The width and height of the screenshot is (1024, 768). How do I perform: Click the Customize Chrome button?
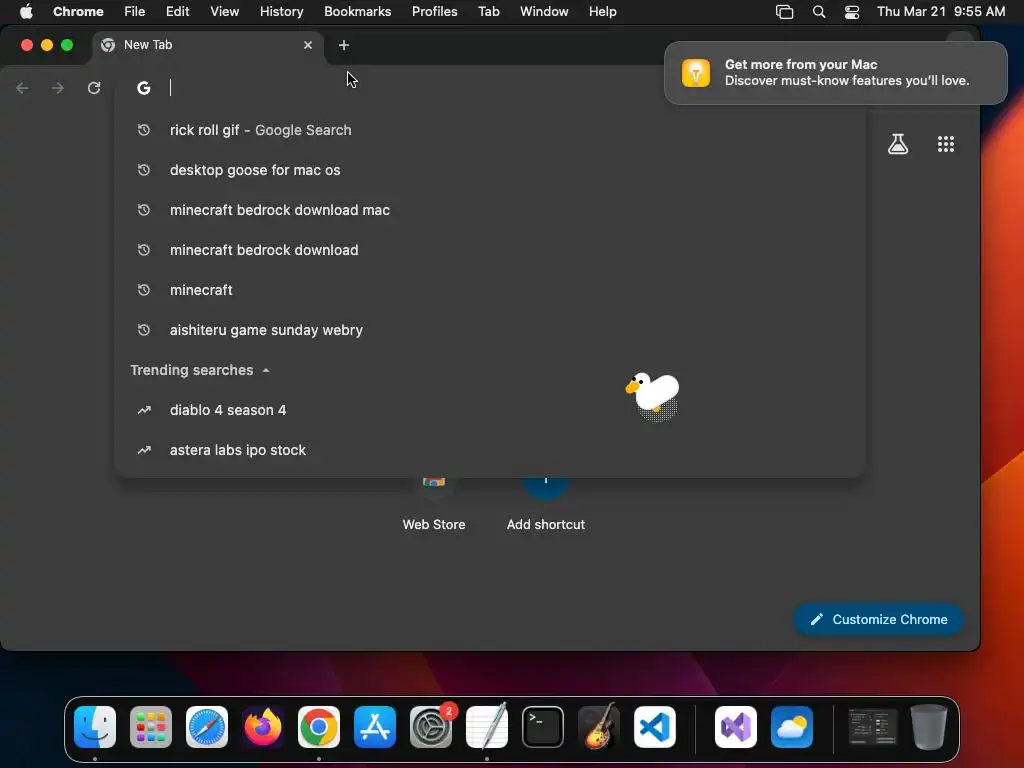[878, 619]
